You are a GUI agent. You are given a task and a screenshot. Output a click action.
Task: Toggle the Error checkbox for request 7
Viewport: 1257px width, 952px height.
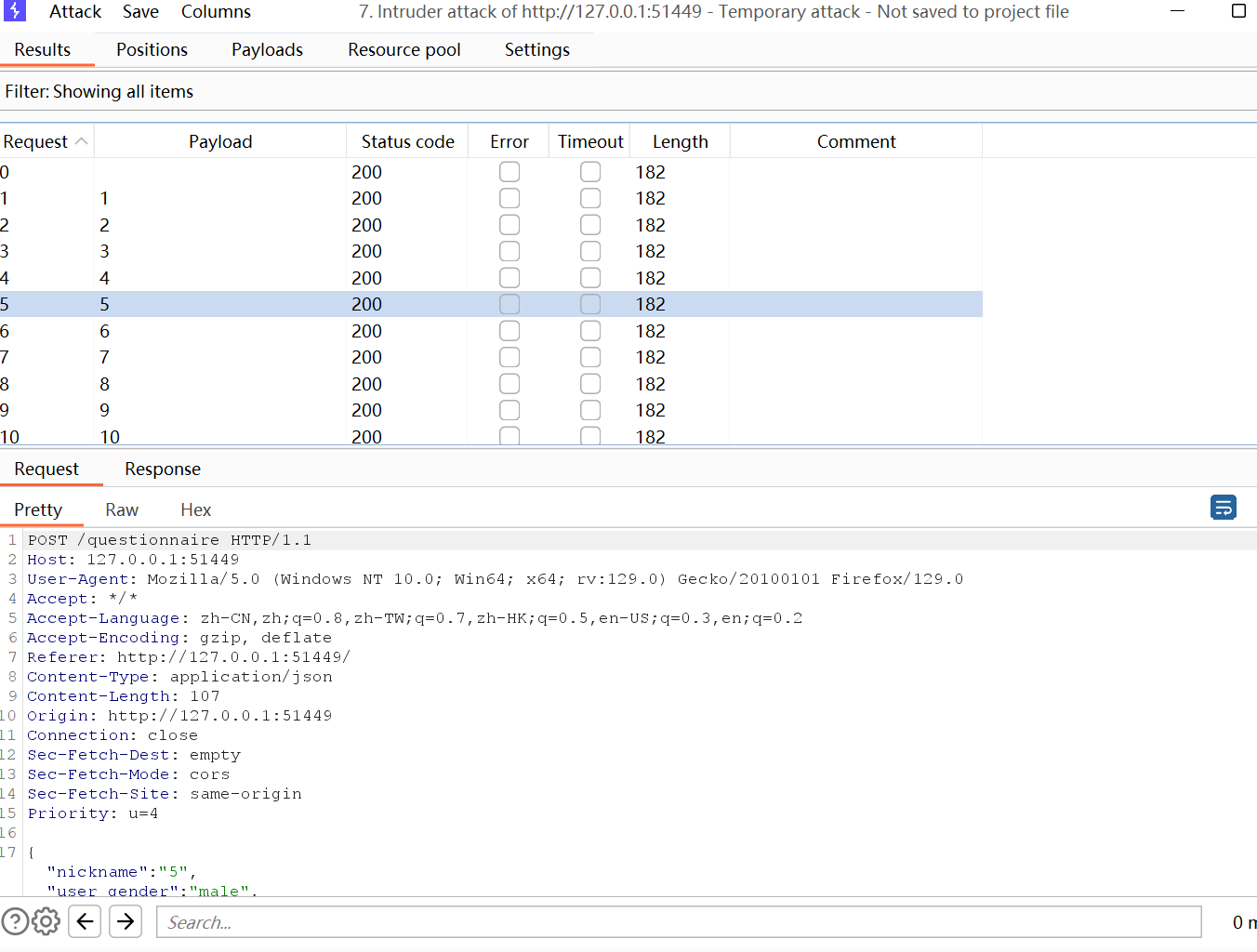click(509, 357)
